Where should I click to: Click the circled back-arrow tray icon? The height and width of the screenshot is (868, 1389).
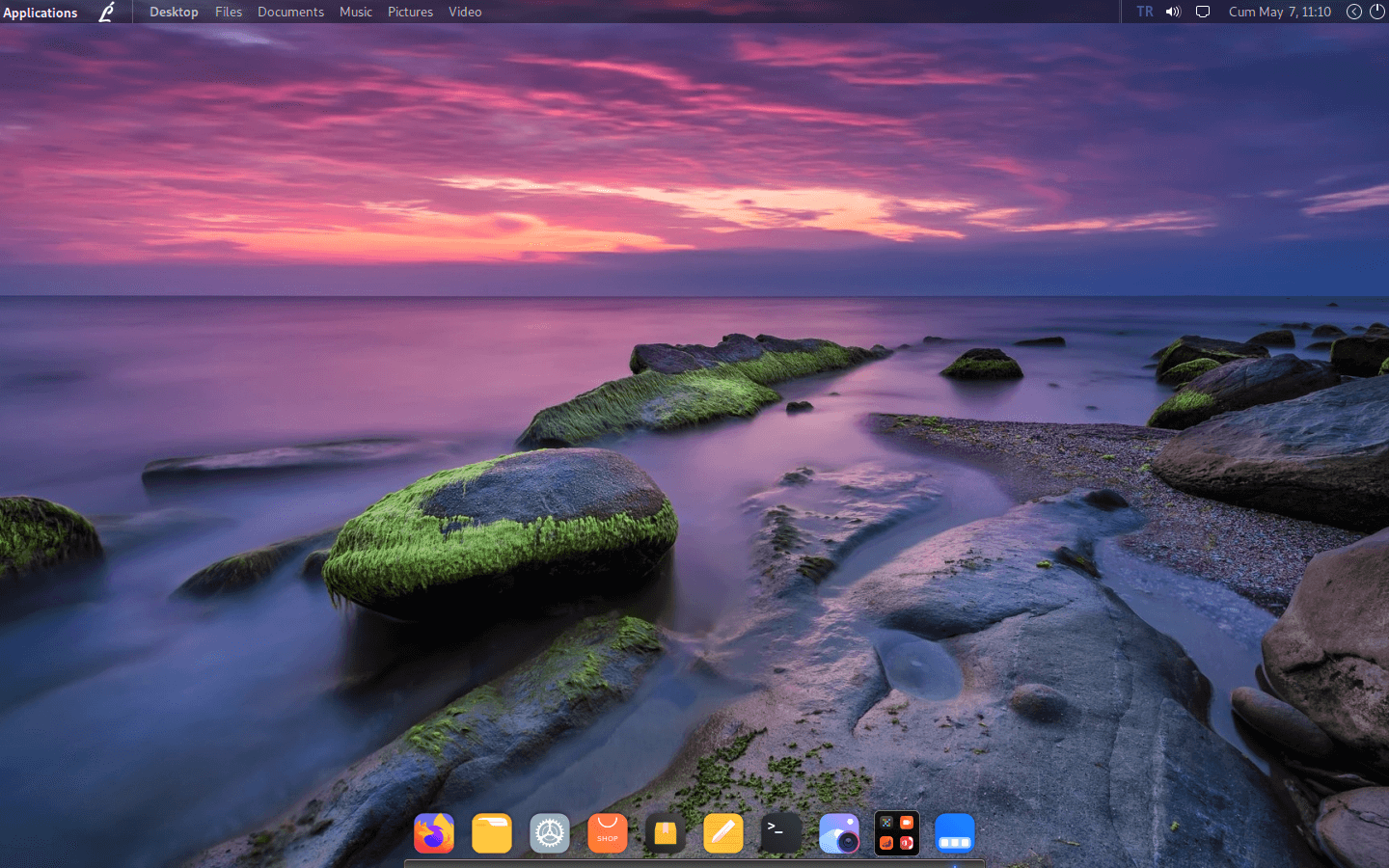click(x=1354, y=12)
